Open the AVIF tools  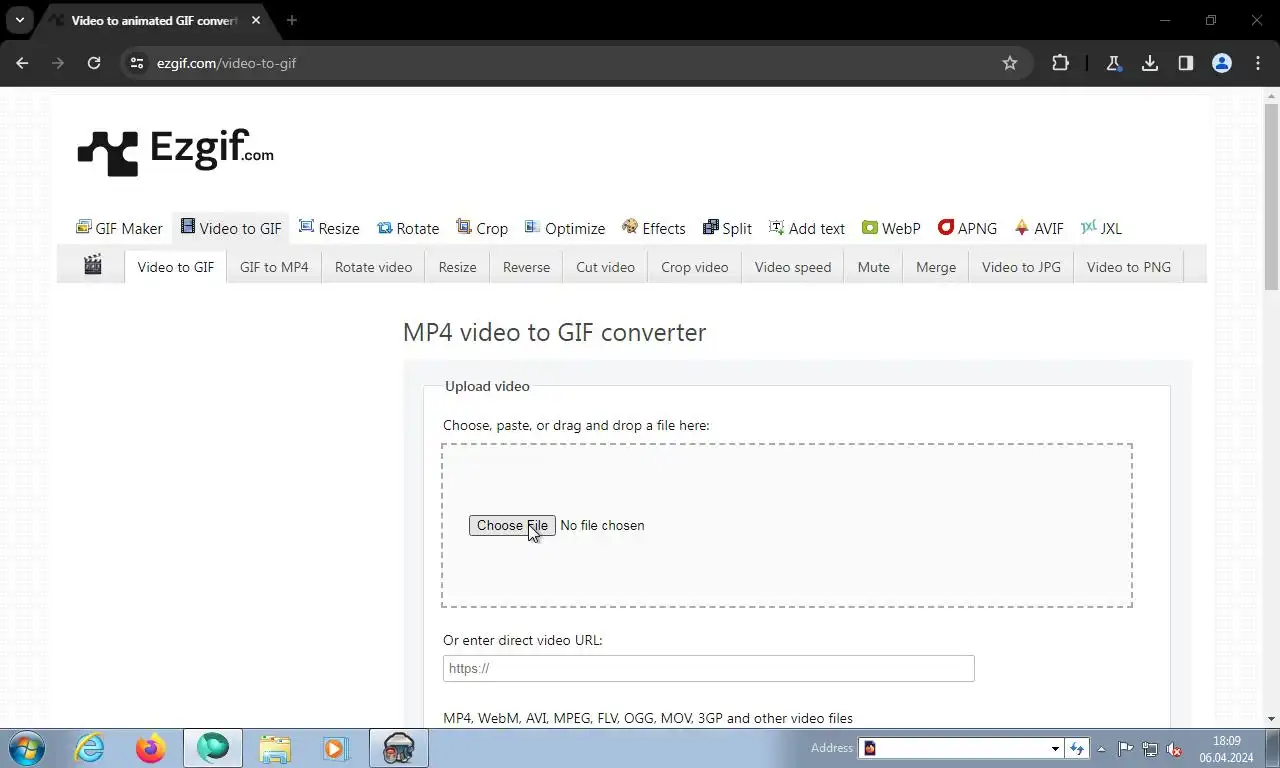click(x=1039, y=228)
